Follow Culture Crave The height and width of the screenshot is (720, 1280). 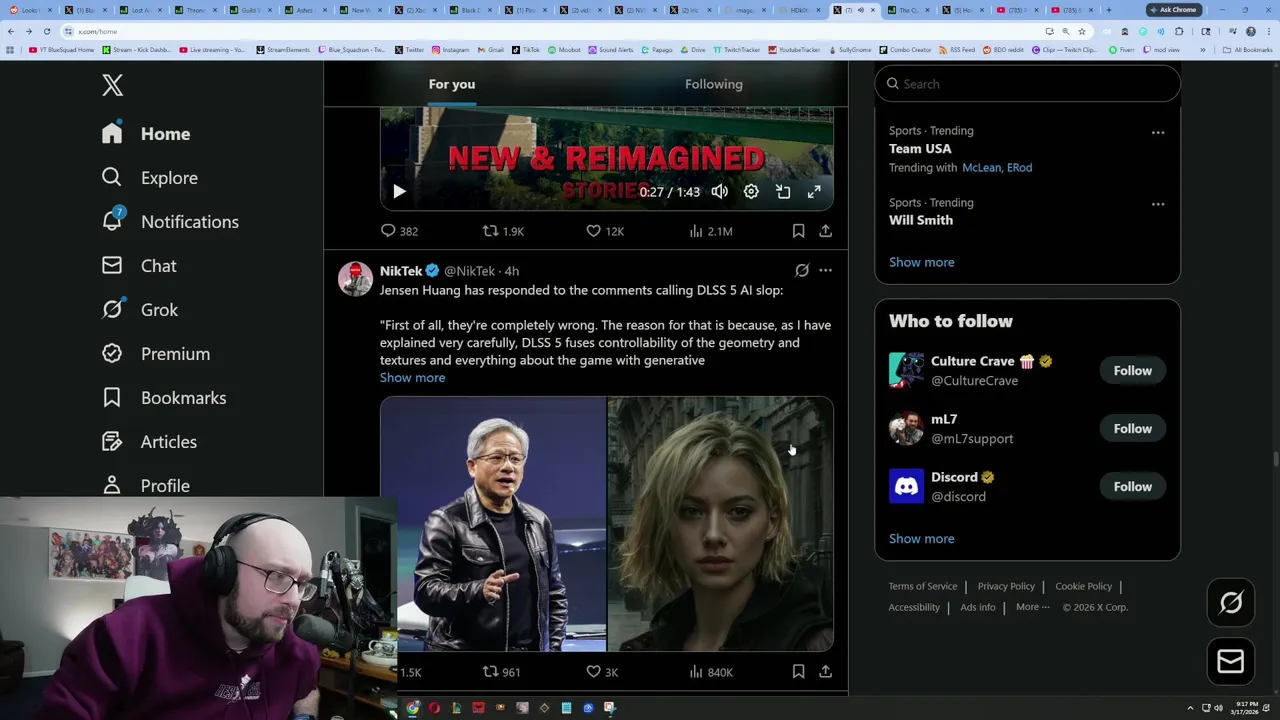(1132, 371)
